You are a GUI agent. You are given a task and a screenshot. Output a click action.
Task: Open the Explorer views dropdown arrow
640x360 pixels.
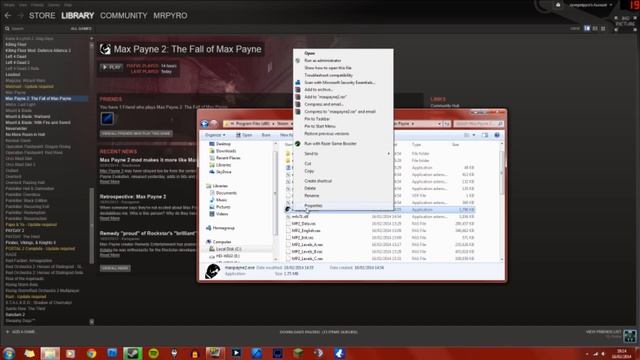(474, 135)
